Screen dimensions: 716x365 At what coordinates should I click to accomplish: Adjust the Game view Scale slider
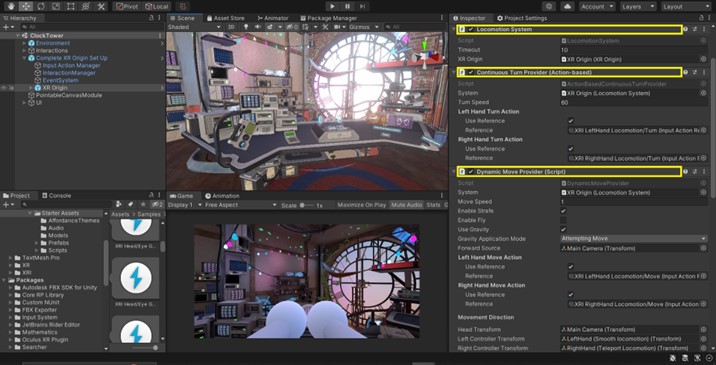(x=307, y=205)
